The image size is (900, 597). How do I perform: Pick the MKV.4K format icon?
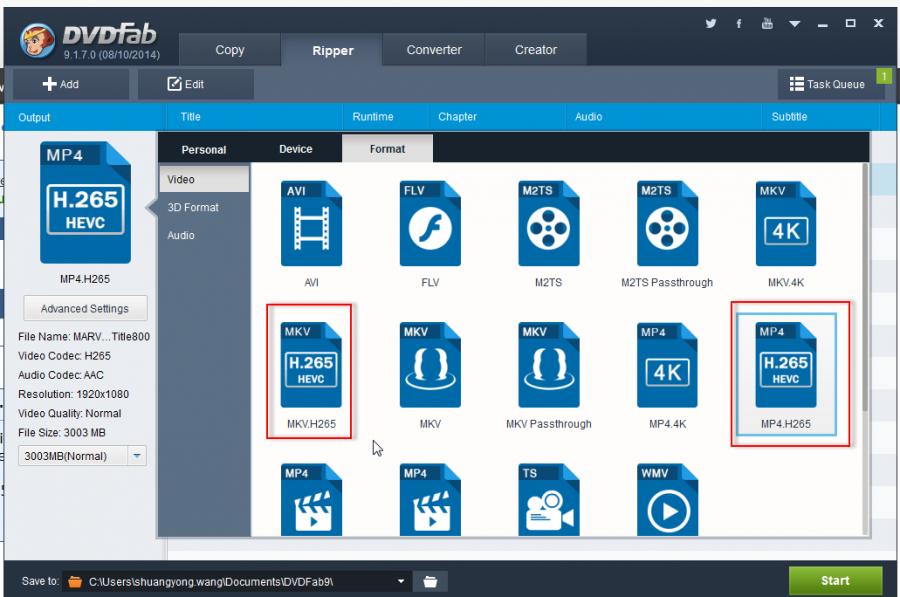(786, 224)
